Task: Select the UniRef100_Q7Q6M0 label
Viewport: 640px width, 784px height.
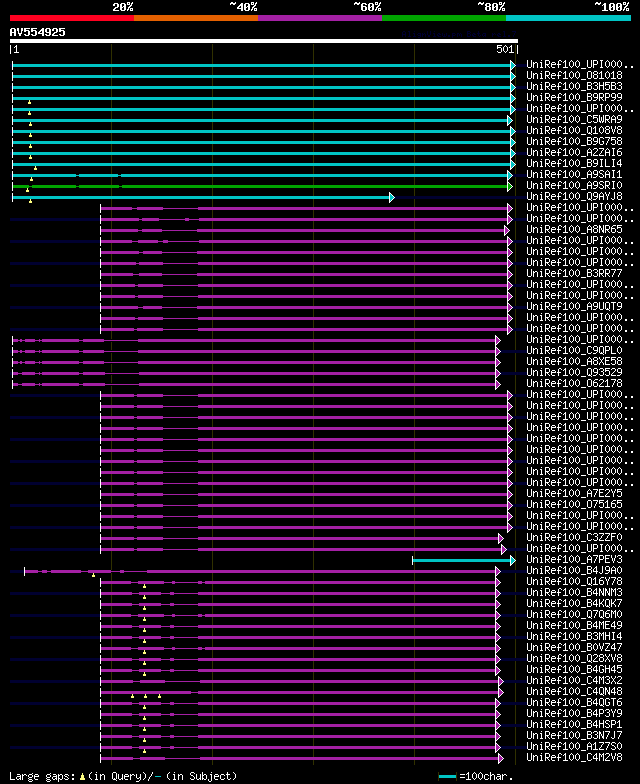Action: point(574,614)
